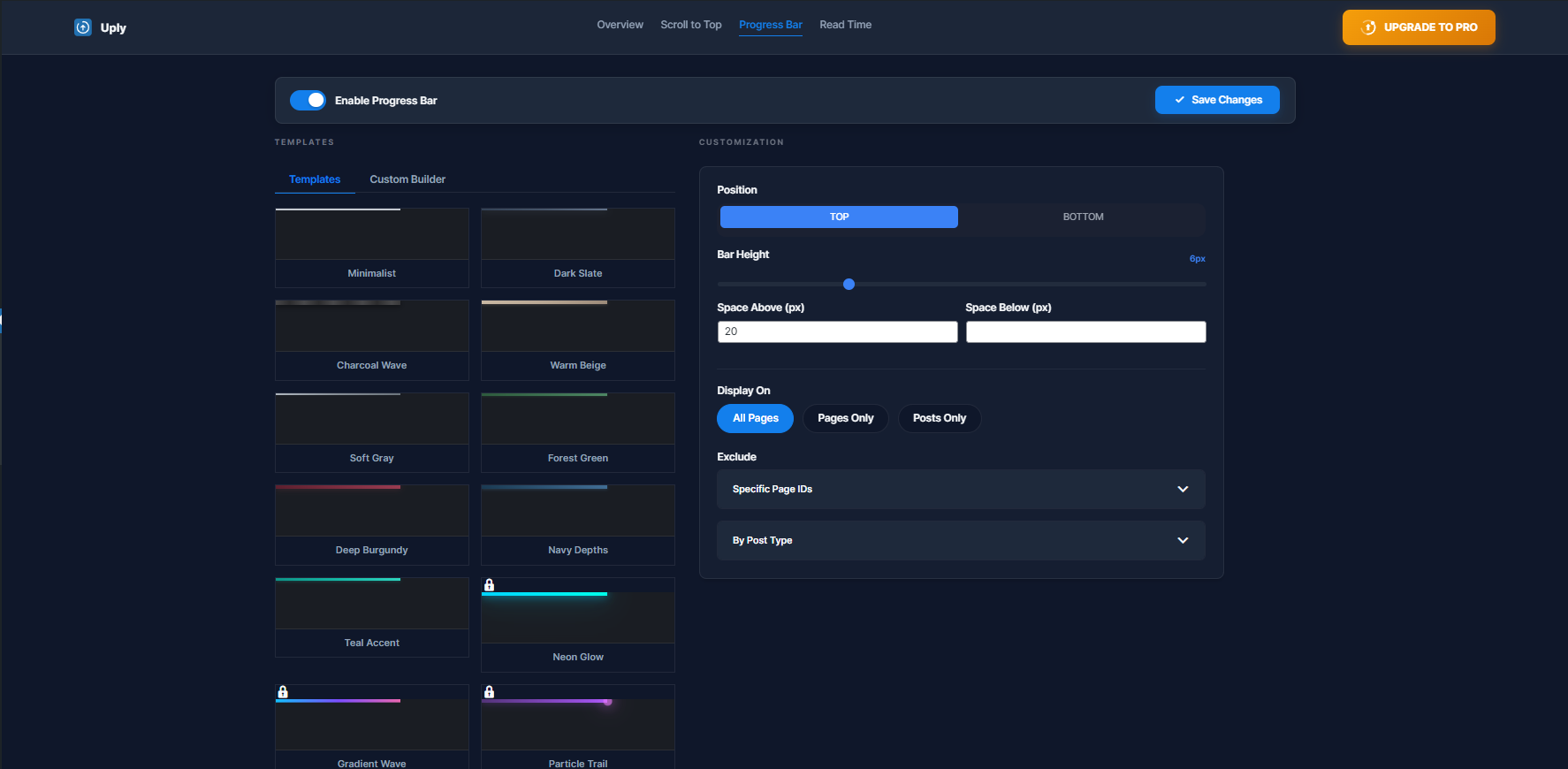Open the Progress Bar tab
The height and width of the screenshot is (769, 1568).
[771, 25]
